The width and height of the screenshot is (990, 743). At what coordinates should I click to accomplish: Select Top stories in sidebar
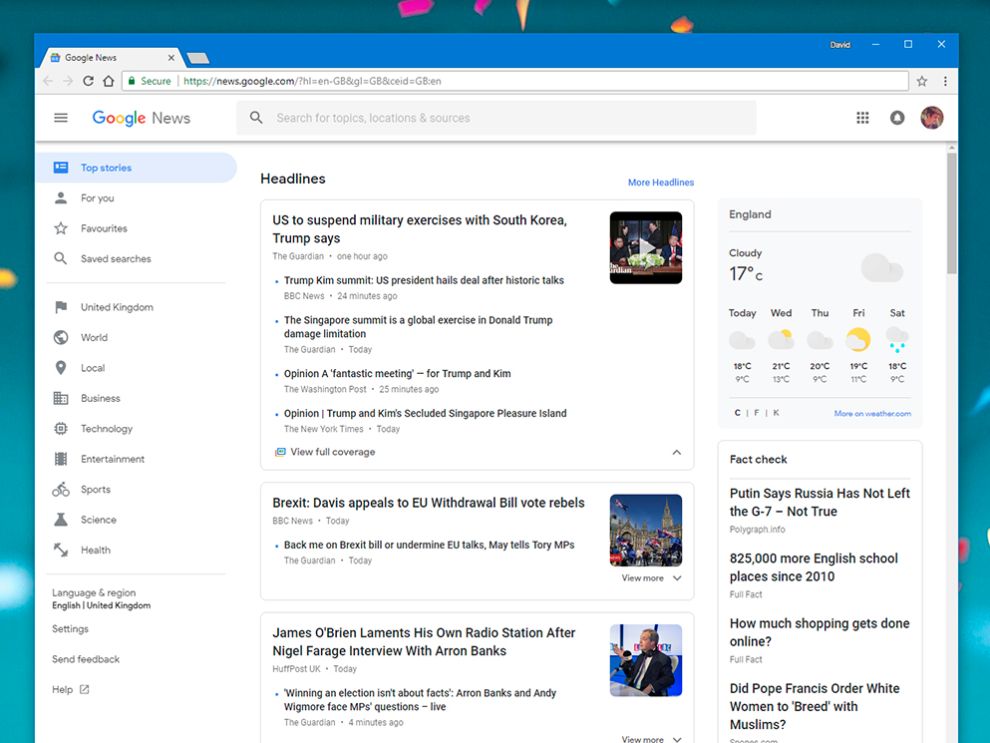[x=136, y=167]
